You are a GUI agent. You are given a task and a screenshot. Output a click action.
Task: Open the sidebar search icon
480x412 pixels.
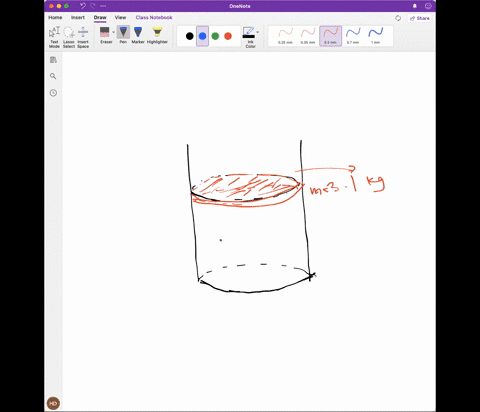53,76
